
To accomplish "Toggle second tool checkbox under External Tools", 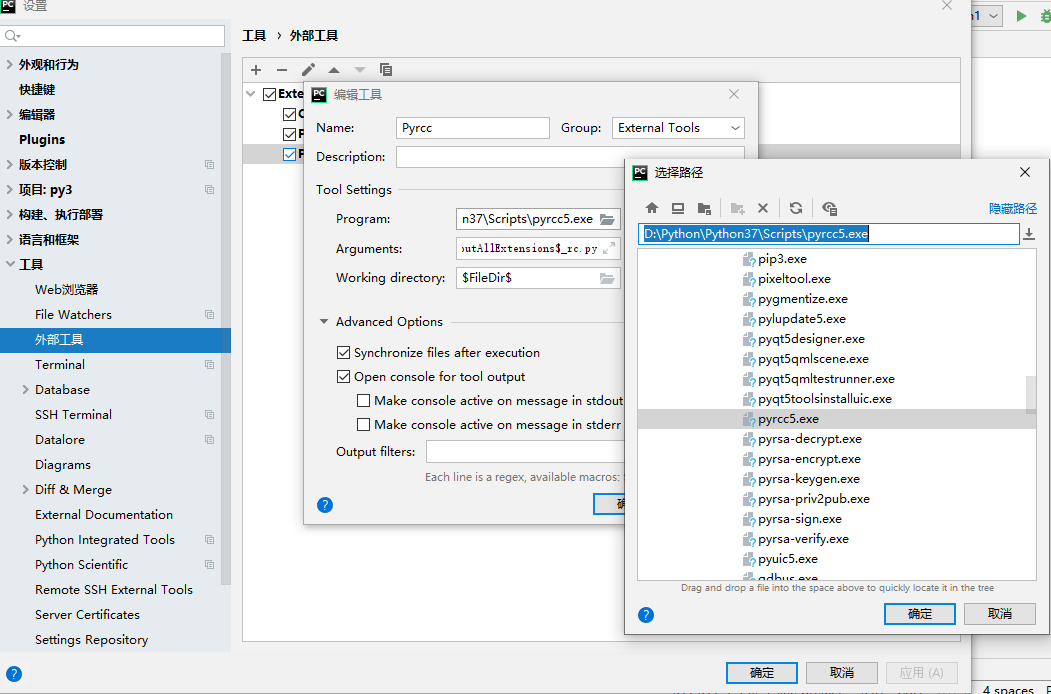I will coord(290,134).
